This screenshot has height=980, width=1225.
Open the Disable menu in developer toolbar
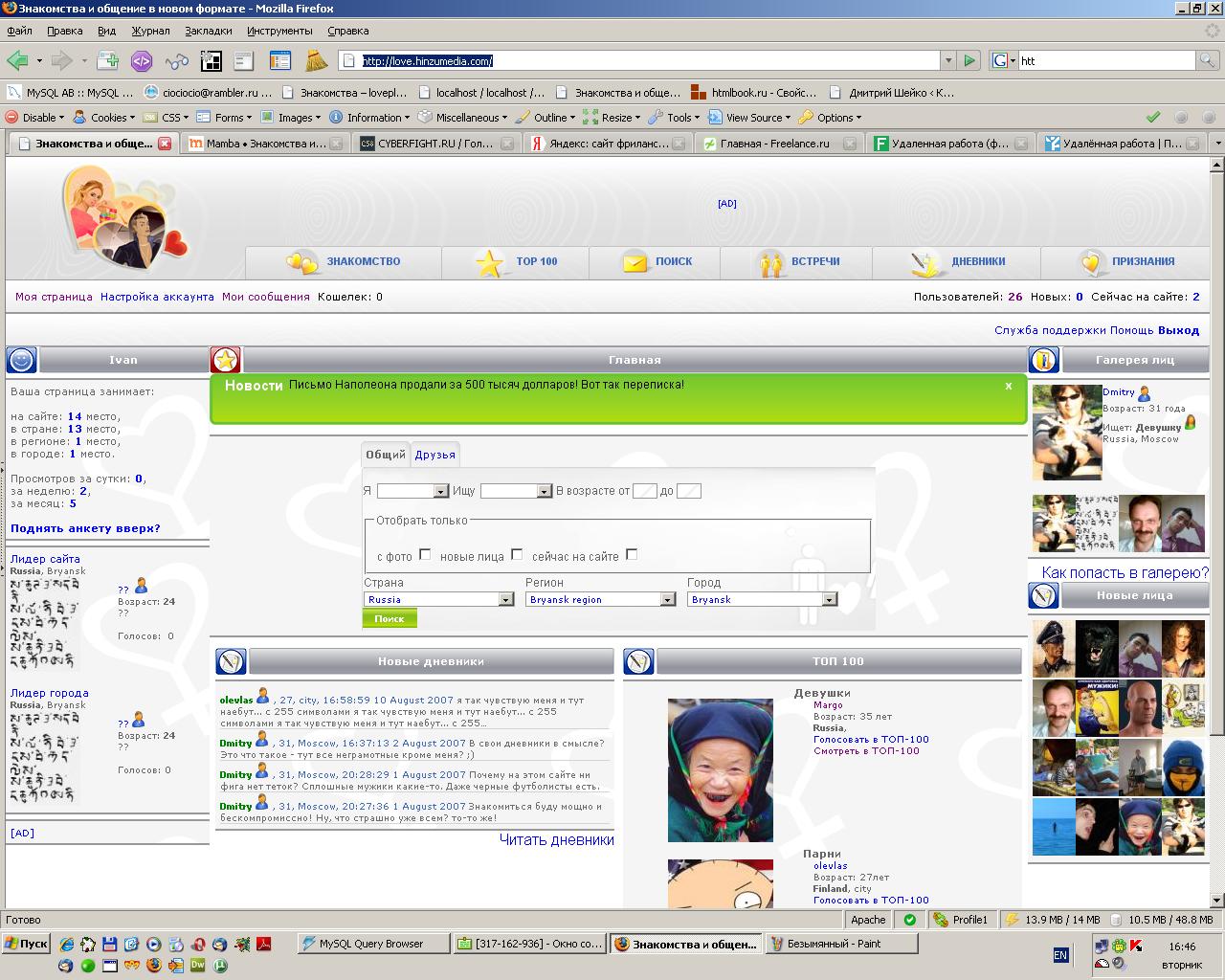(35, 118)
